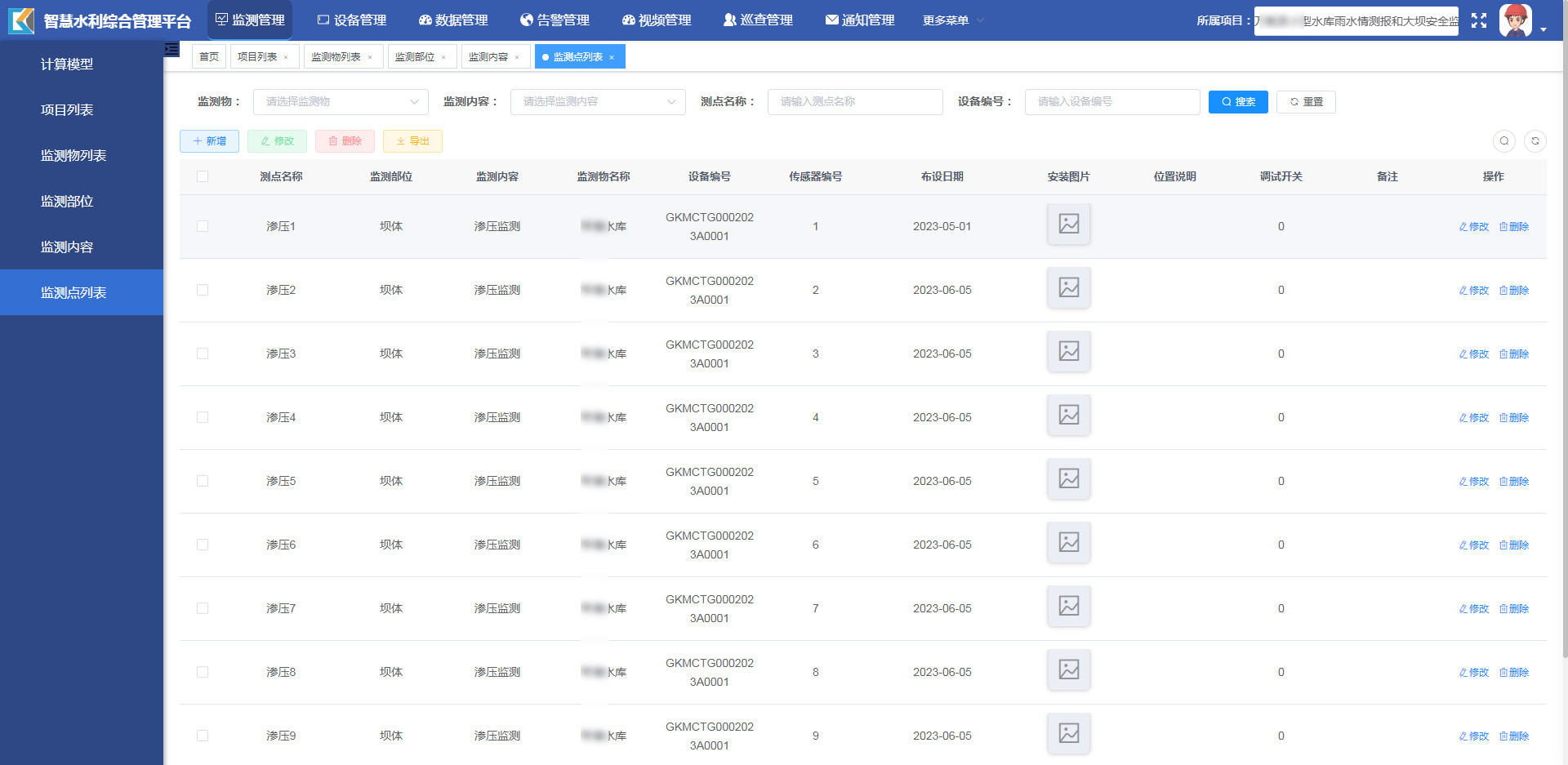The image size is (1568, 765).
Task: Click into the 测点名称 input field
Action: 854,102
